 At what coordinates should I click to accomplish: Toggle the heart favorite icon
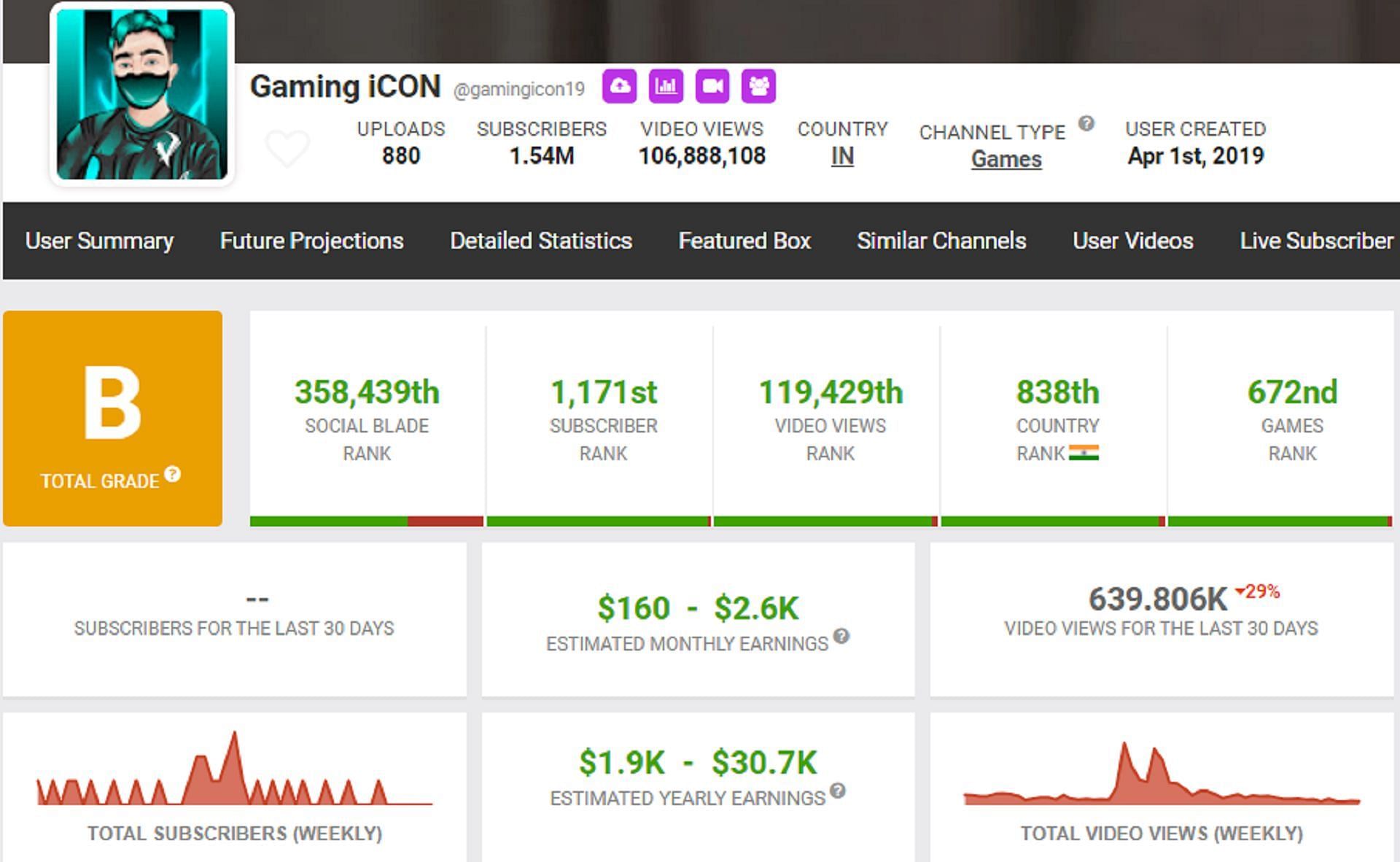(x=287, y=148)
